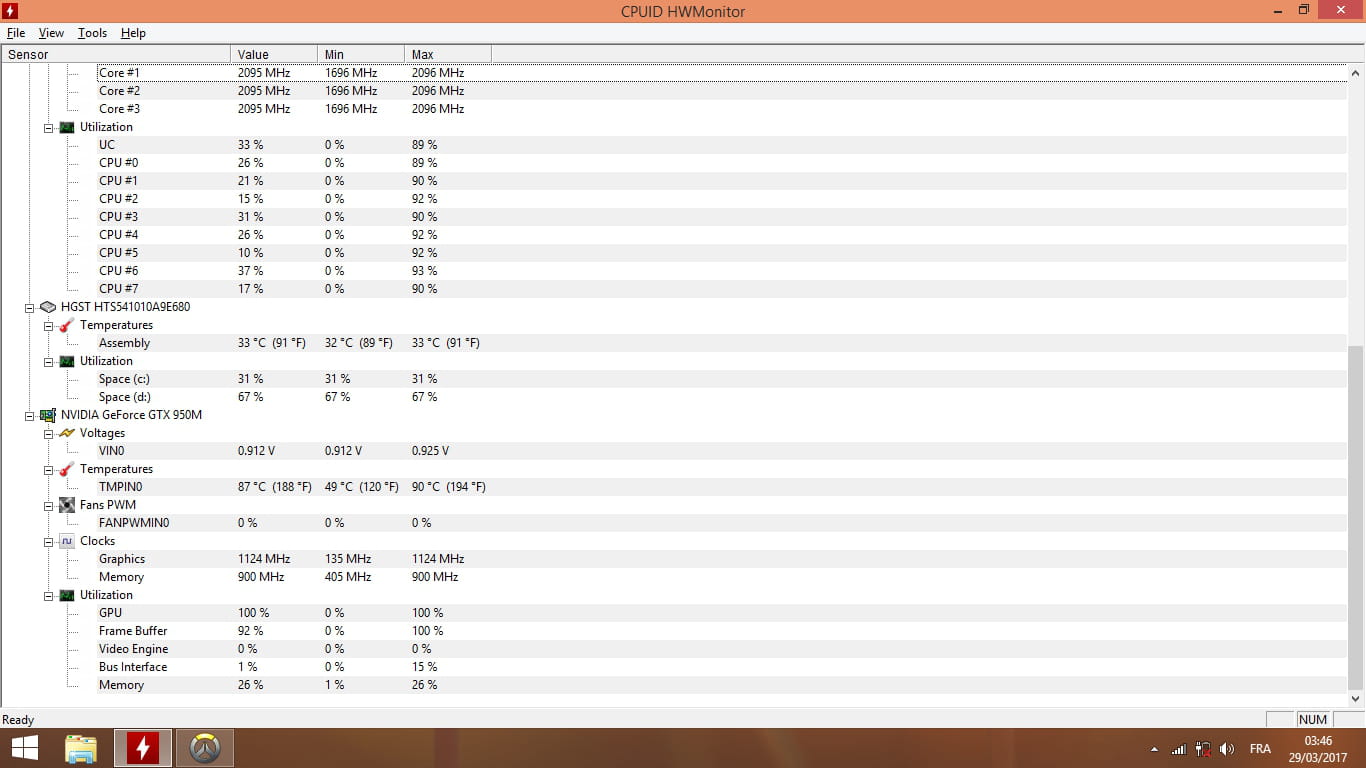The height and width of the screenshot is (768, 1366).
Task: Click the clock signal icon beside Clocks
Action: (66, 541)
